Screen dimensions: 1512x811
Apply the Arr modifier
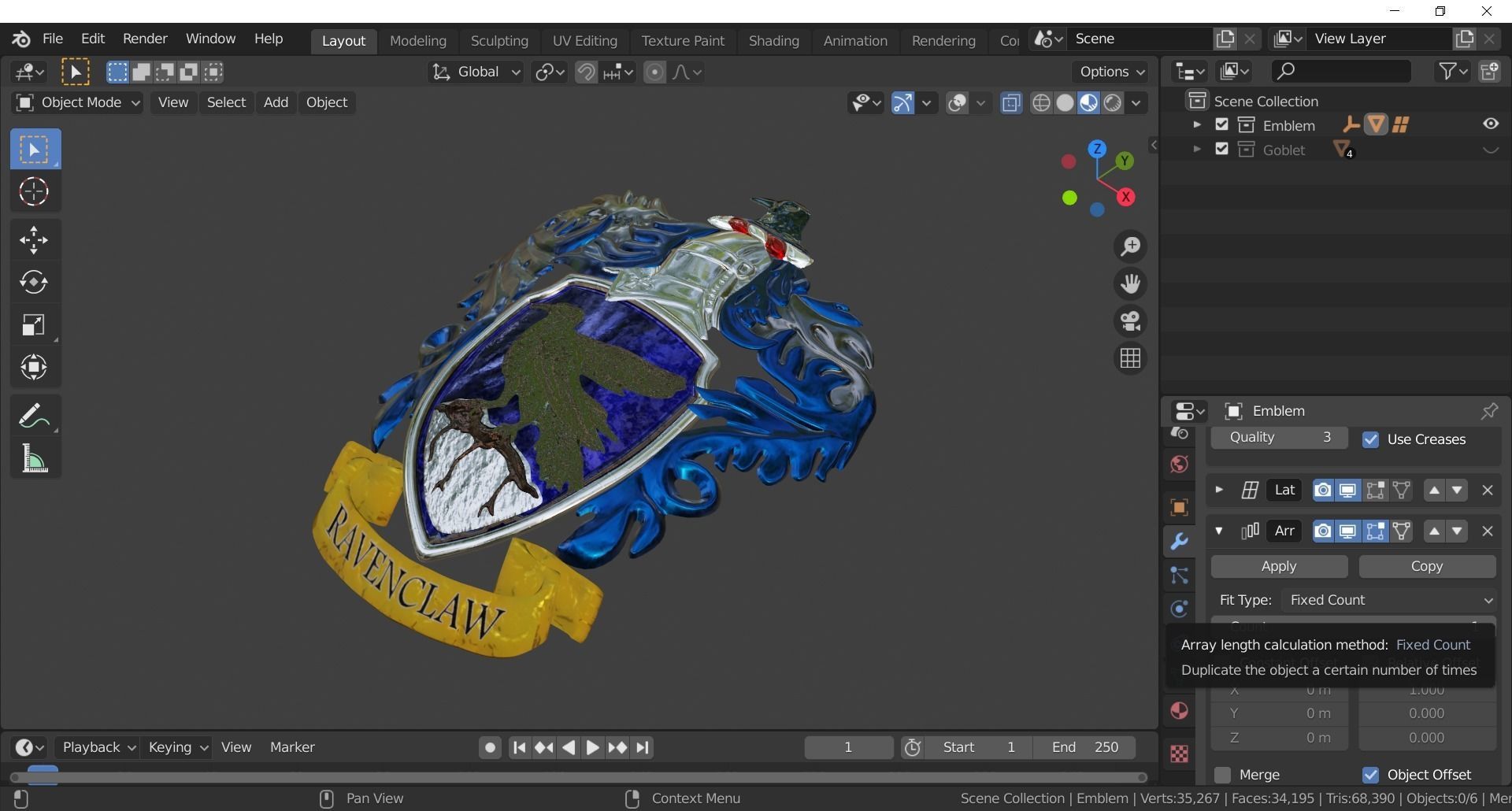pyautogui.click(x=1279, y=566)
